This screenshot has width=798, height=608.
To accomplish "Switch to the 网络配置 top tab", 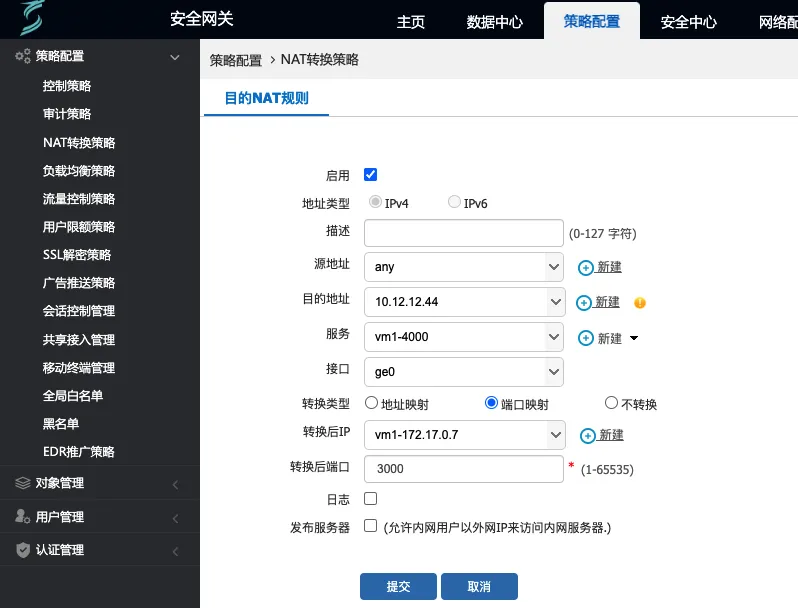I will point(778,22).
